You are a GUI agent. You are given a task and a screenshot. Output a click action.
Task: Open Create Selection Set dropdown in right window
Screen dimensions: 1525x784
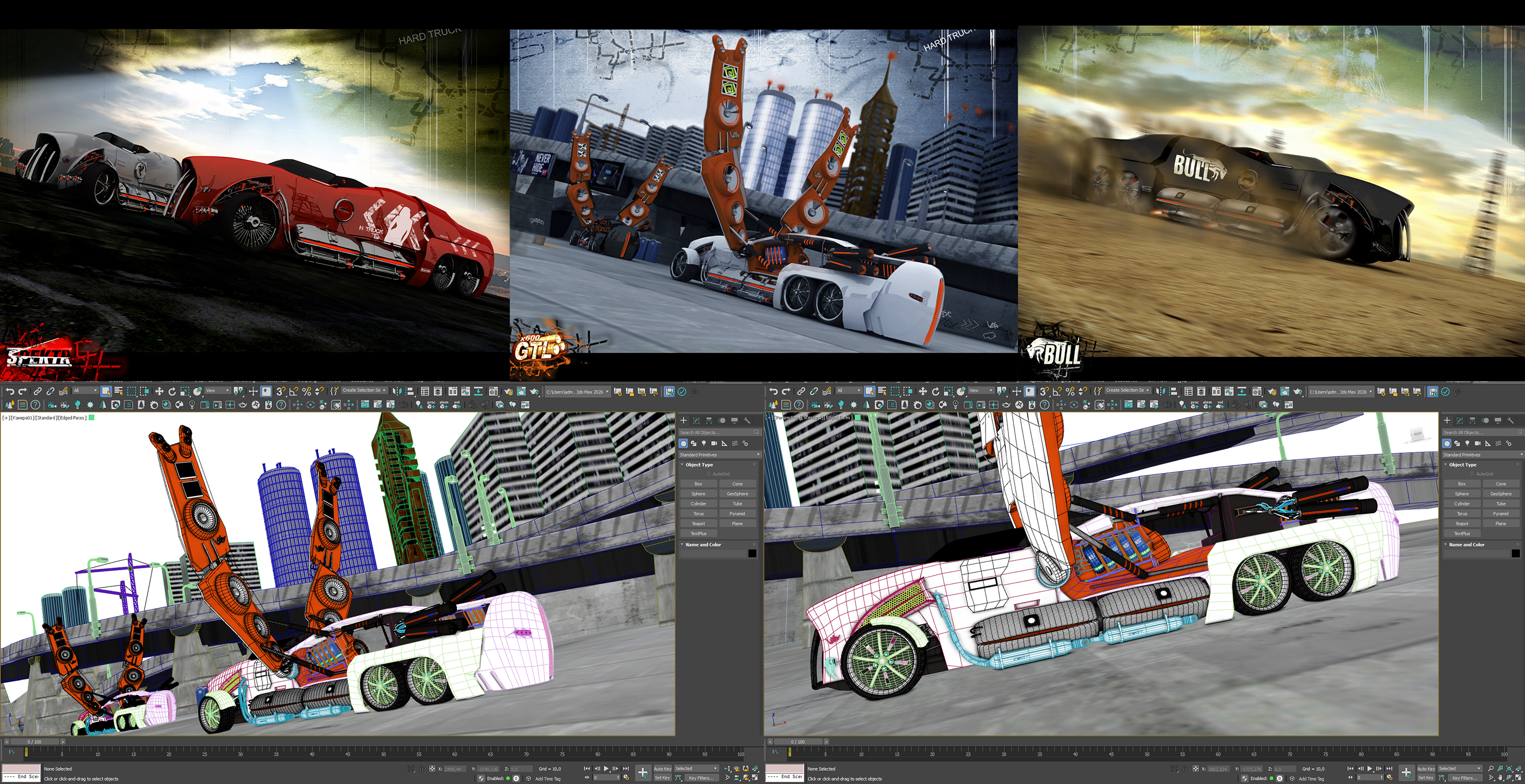pos(1128,390)
